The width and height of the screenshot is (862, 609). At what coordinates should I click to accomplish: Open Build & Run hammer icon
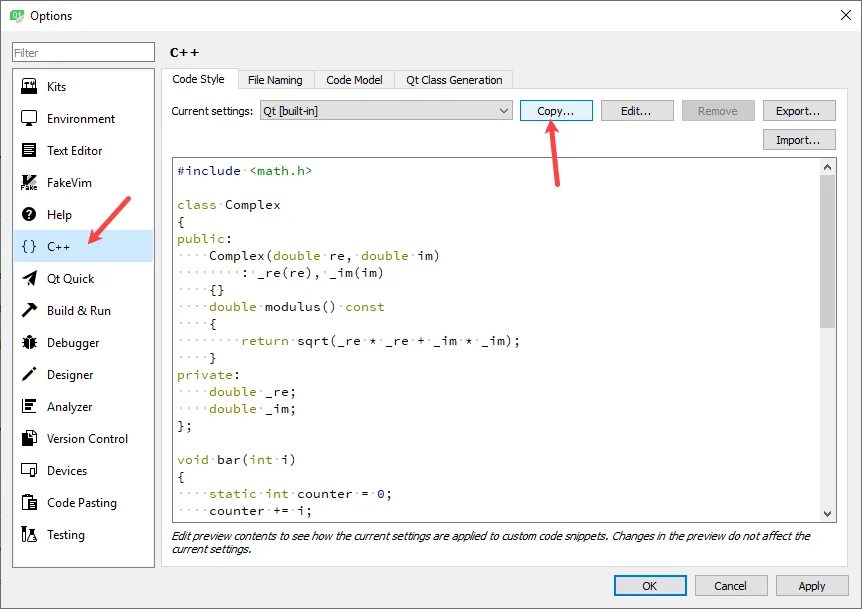tap(29, 310)
